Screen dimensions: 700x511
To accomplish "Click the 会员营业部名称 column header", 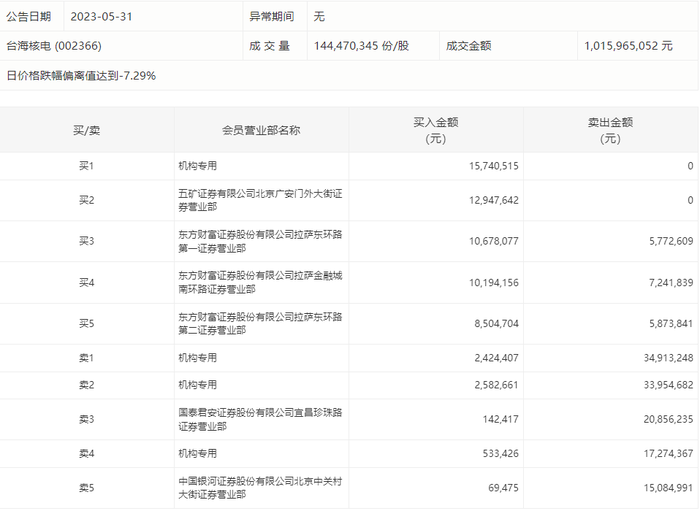I will (x=261, y=130).
